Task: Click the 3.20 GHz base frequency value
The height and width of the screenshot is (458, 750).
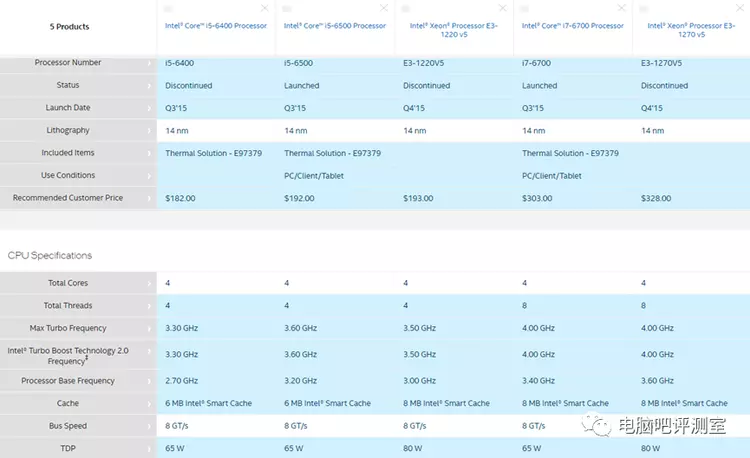Action: pos(300,381)
